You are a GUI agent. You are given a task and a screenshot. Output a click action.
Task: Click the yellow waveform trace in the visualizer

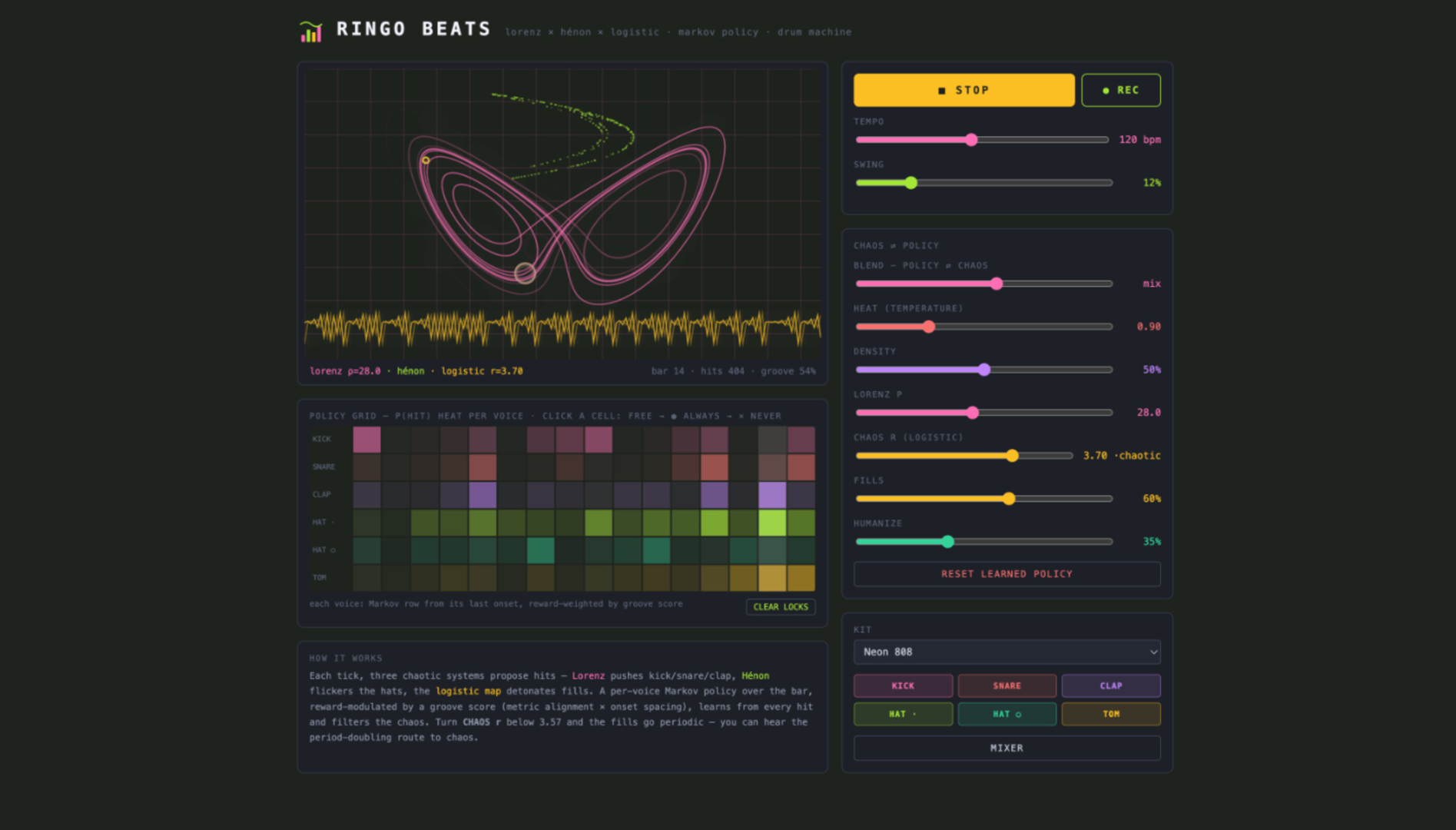coord(562,328)
